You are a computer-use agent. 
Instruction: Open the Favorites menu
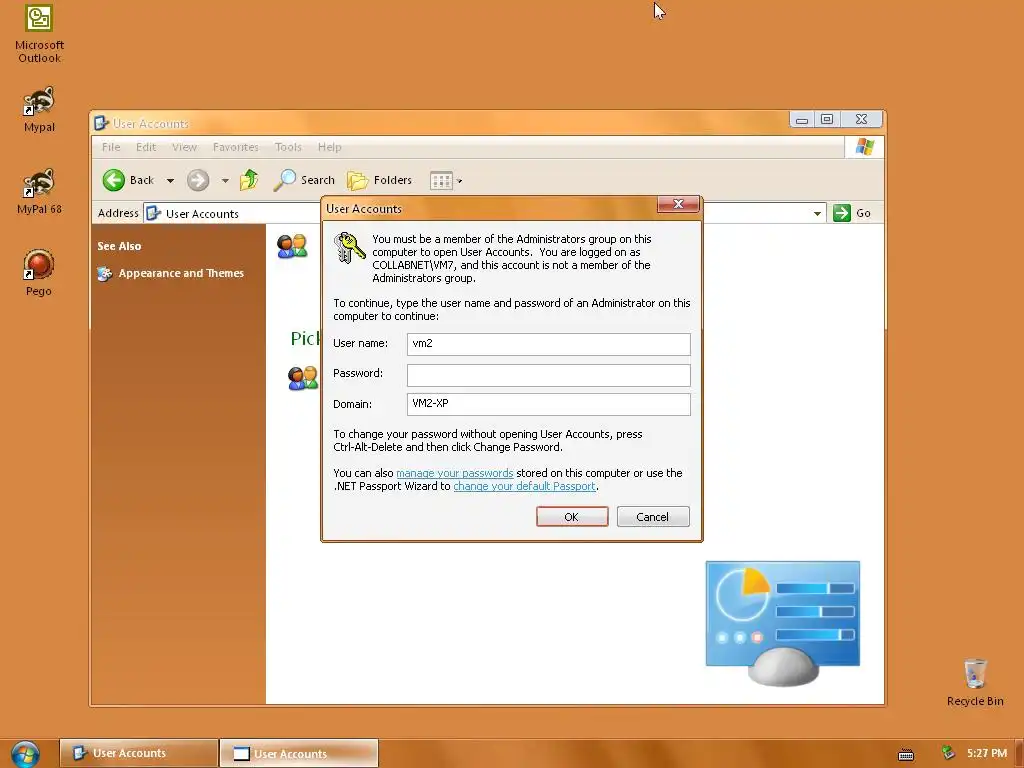click(x=235, y=147)
